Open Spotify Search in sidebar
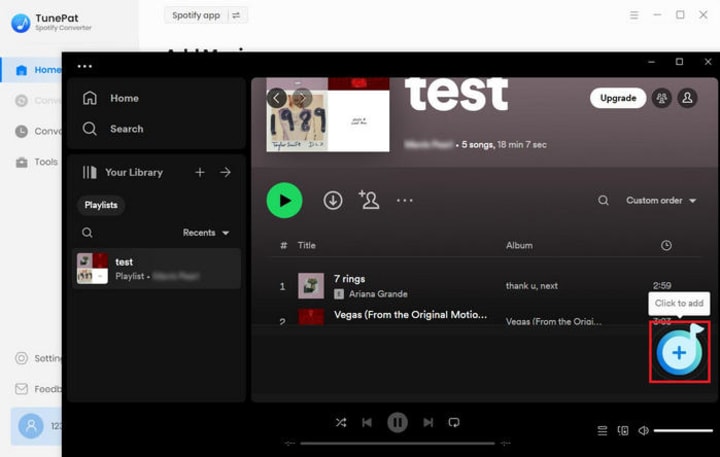Image resolution: width=720 pixels, height=457 pixels. 112,129
